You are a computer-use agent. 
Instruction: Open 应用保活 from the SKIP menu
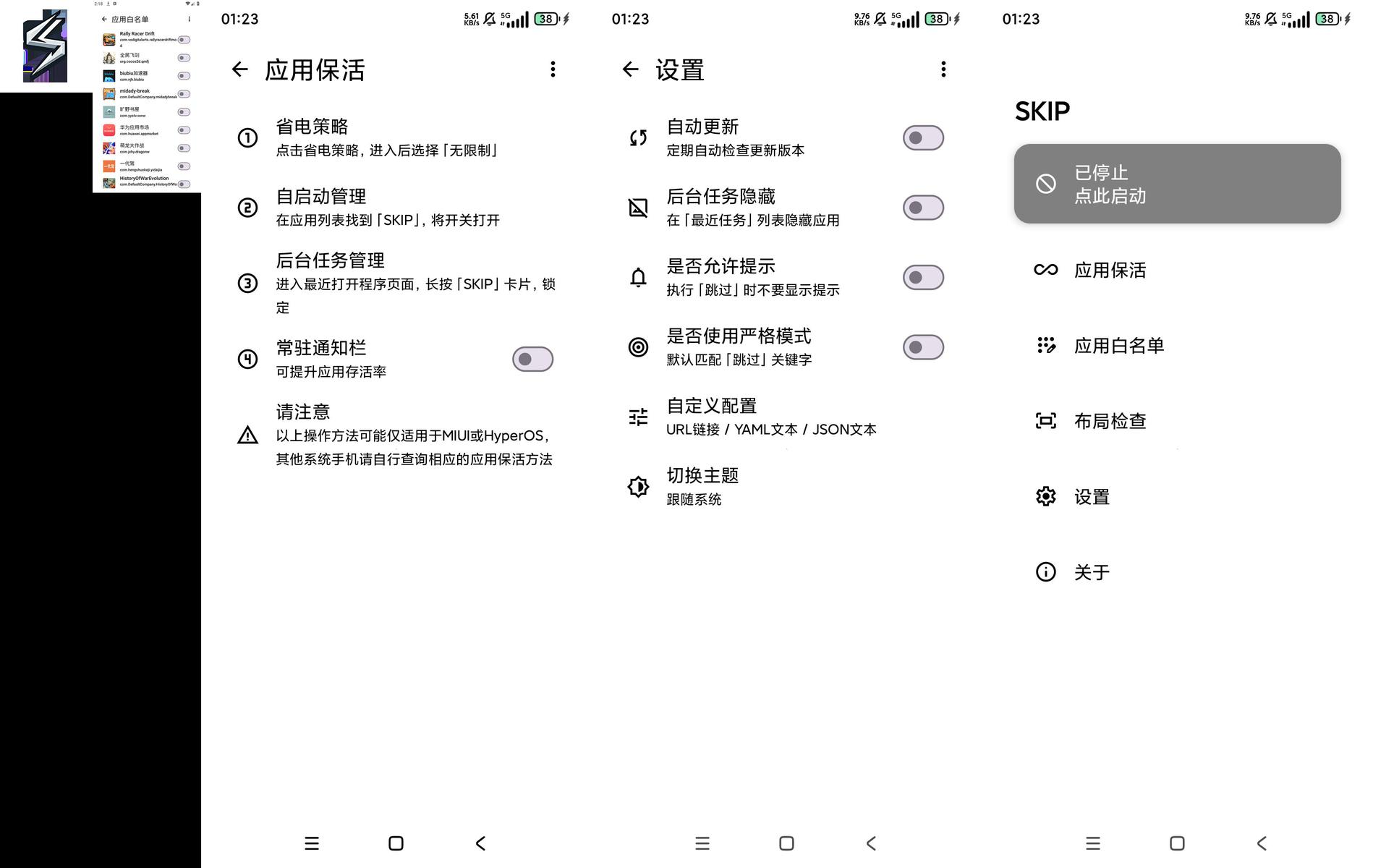coord(1110,271)
